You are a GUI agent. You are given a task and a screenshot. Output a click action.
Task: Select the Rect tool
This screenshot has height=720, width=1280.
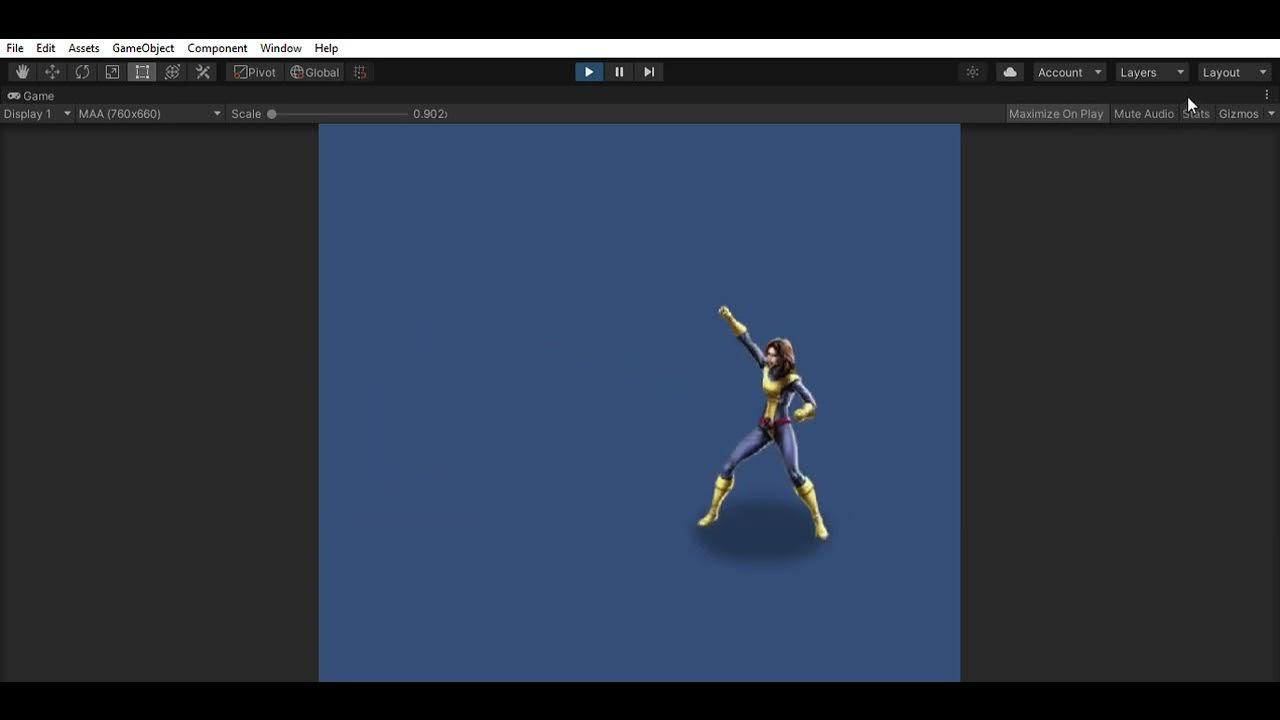pos(142,72)
